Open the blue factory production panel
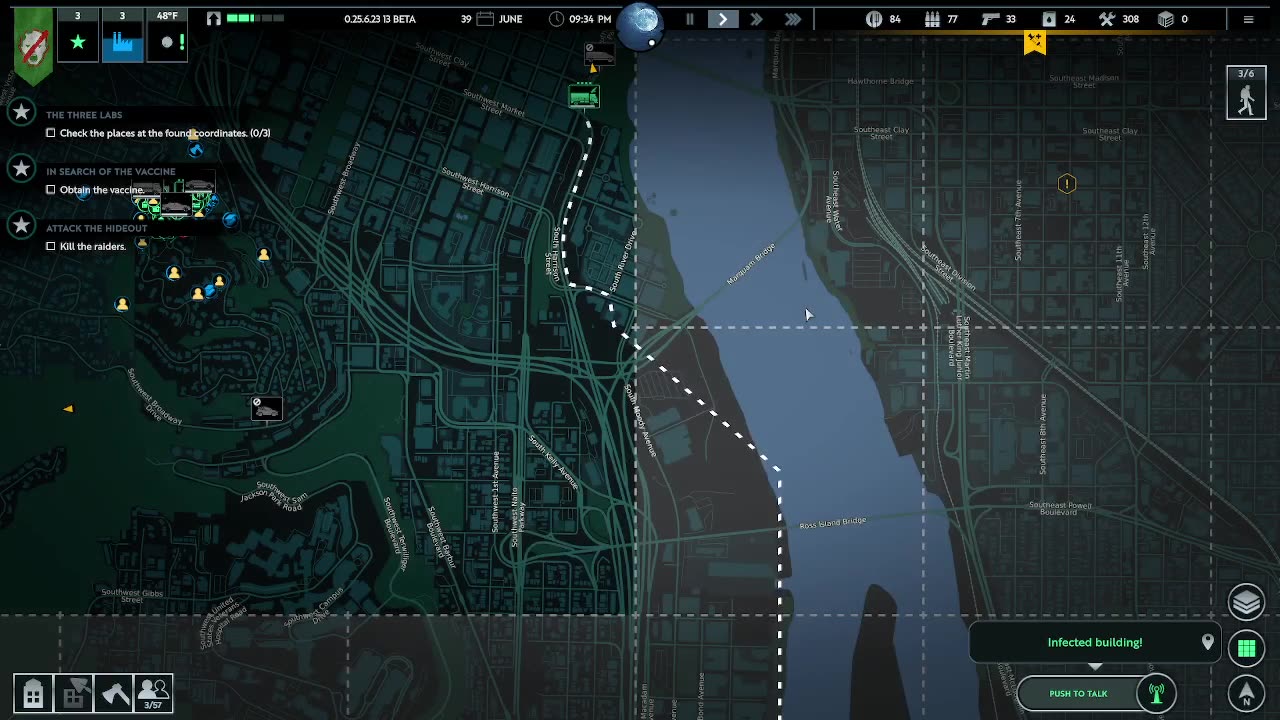This screenshot has height=720, width=1280. (x=123, y=36)
